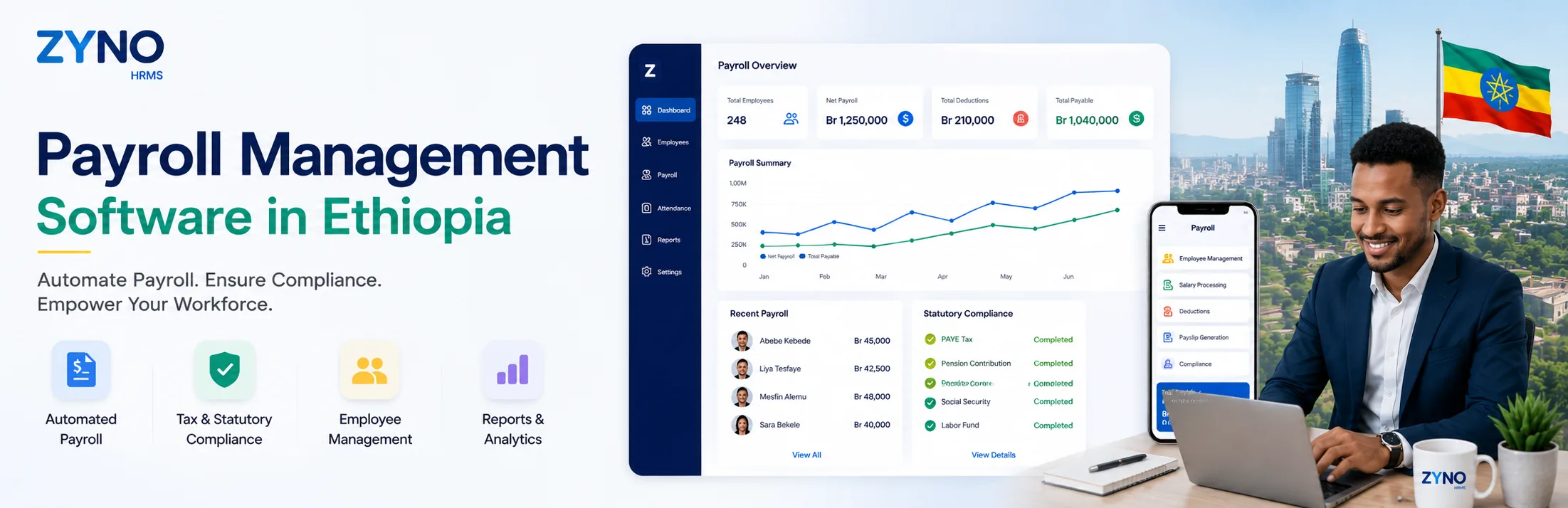This screenshot has height=508, width=1568.
Task: Click the Br 40,000 payroll amount
Action: click(x=872, y=425)
